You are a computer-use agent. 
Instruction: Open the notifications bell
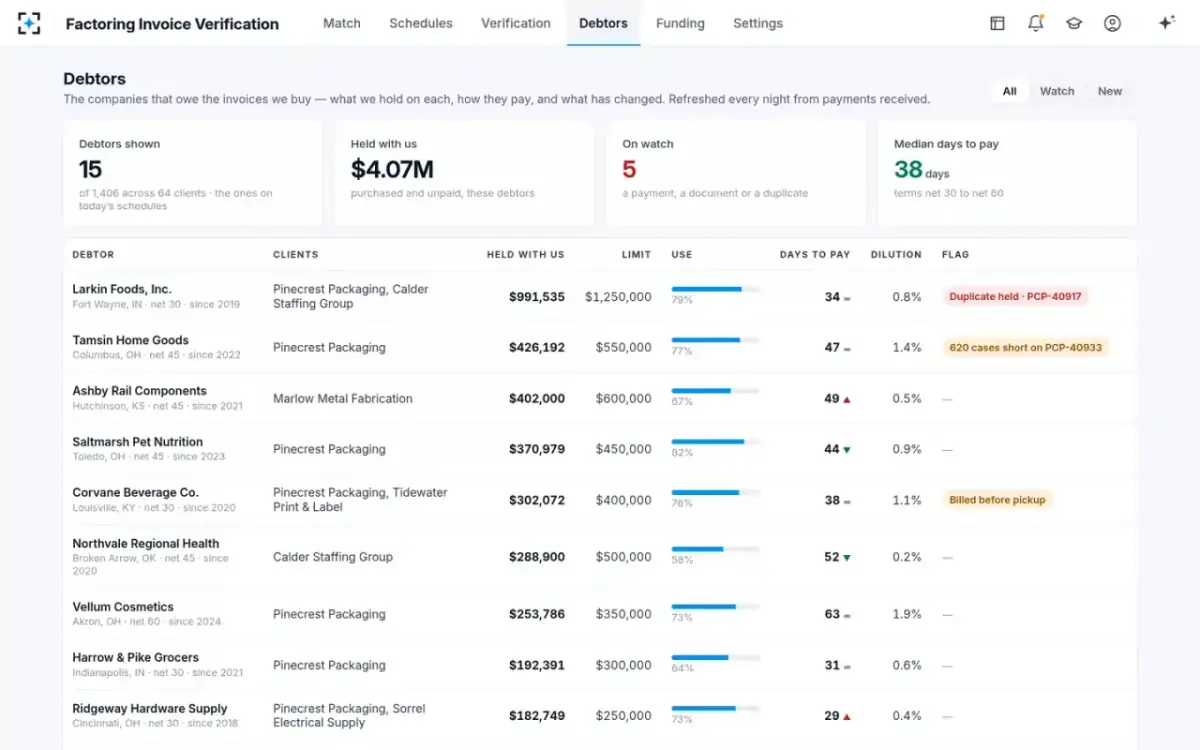[1036, 23]
